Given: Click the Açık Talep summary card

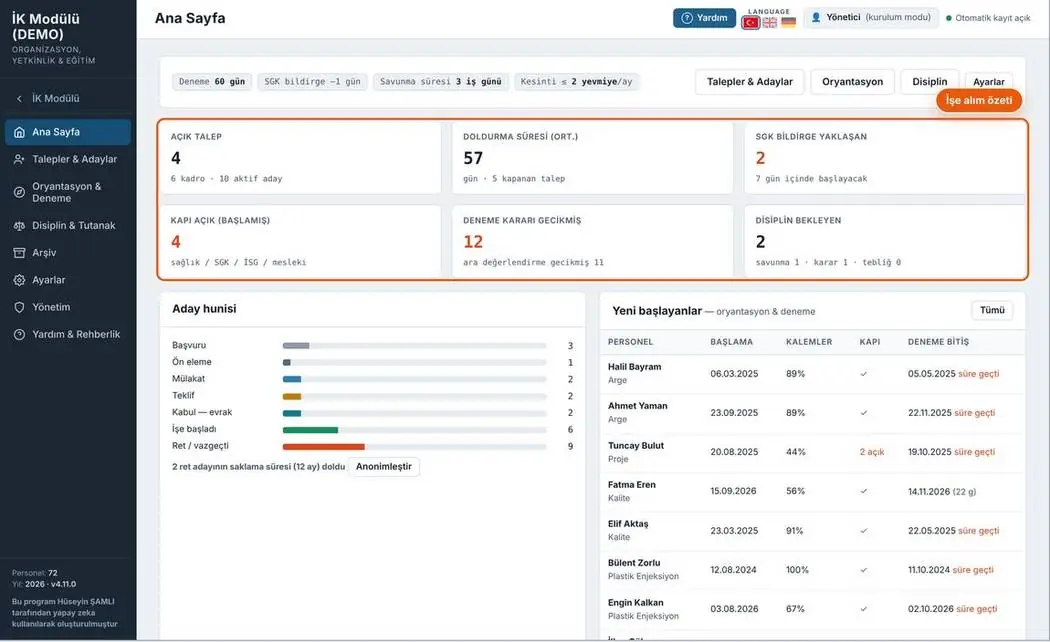Looking at the screenshot, I should [x=300, y=158].
